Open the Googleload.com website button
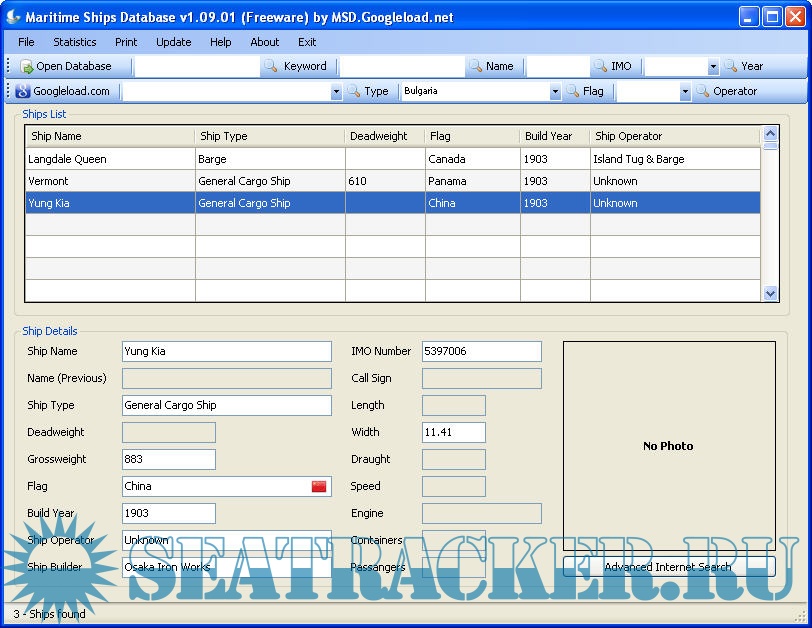Screen dimensions: 812x628 click(x=63, y=91)
